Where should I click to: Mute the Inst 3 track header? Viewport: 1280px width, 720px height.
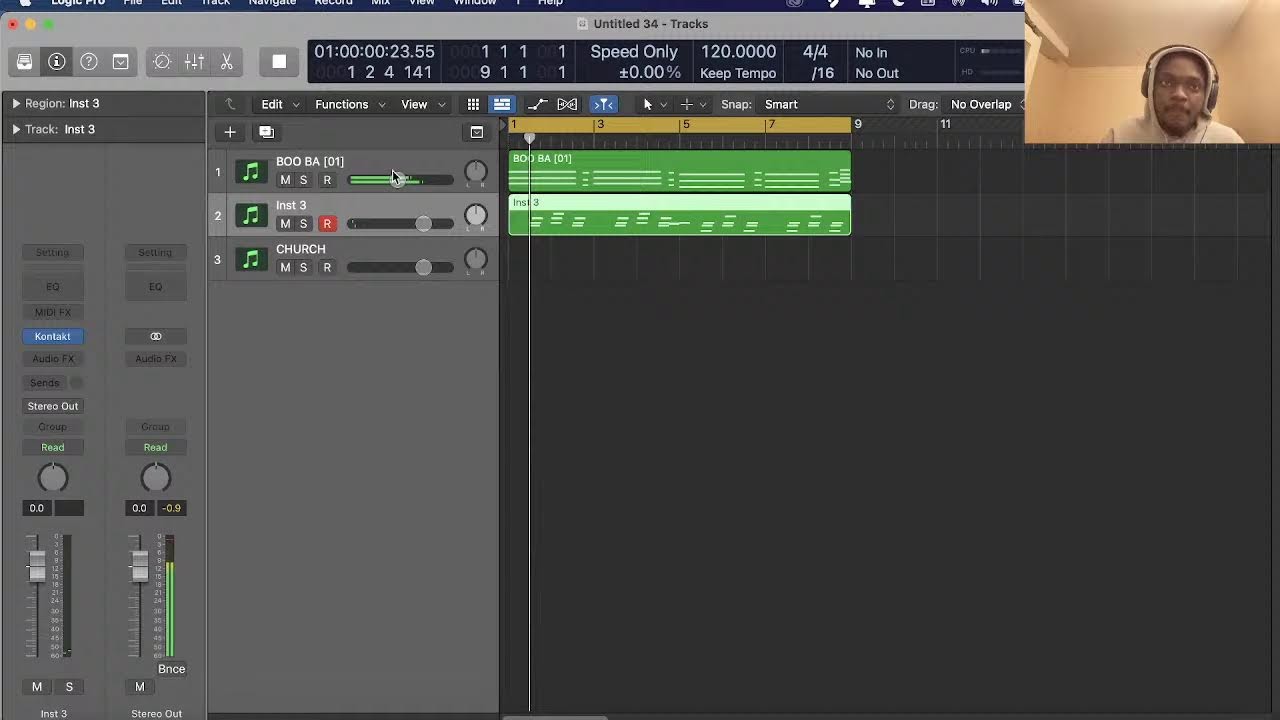285,224
